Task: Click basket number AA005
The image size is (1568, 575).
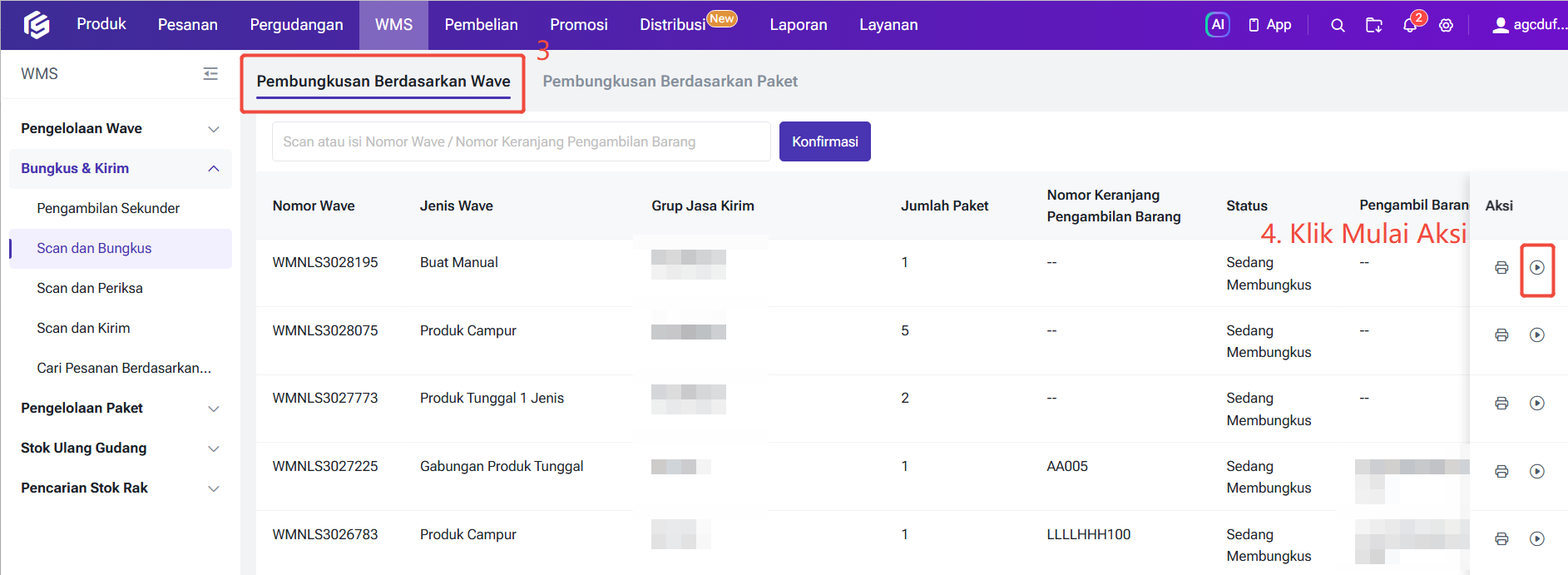Action: (1067, 467)
